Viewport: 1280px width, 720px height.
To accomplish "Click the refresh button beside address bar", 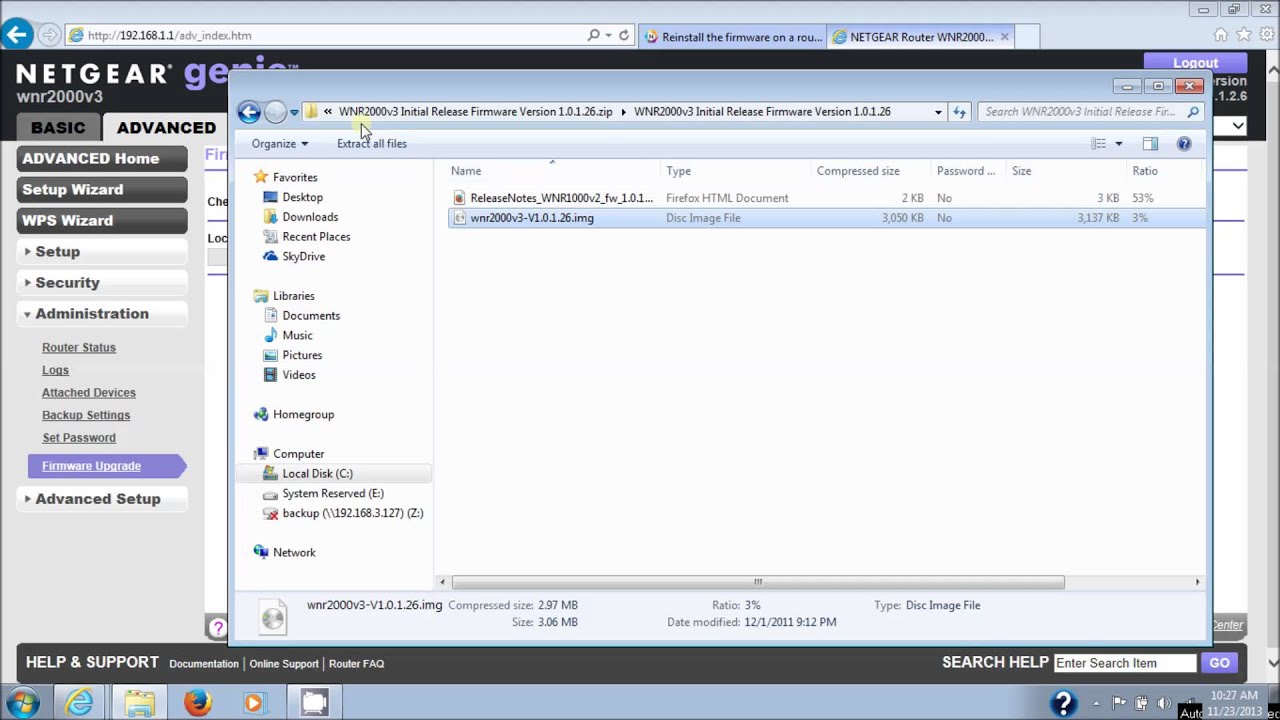I will (x=959, y=112).
